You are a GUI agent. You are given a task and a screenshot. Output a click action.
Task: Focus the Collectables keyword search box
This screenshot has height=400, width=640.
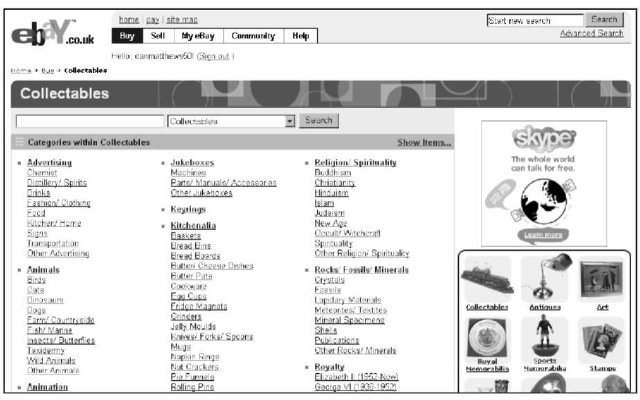coord(90,121)
